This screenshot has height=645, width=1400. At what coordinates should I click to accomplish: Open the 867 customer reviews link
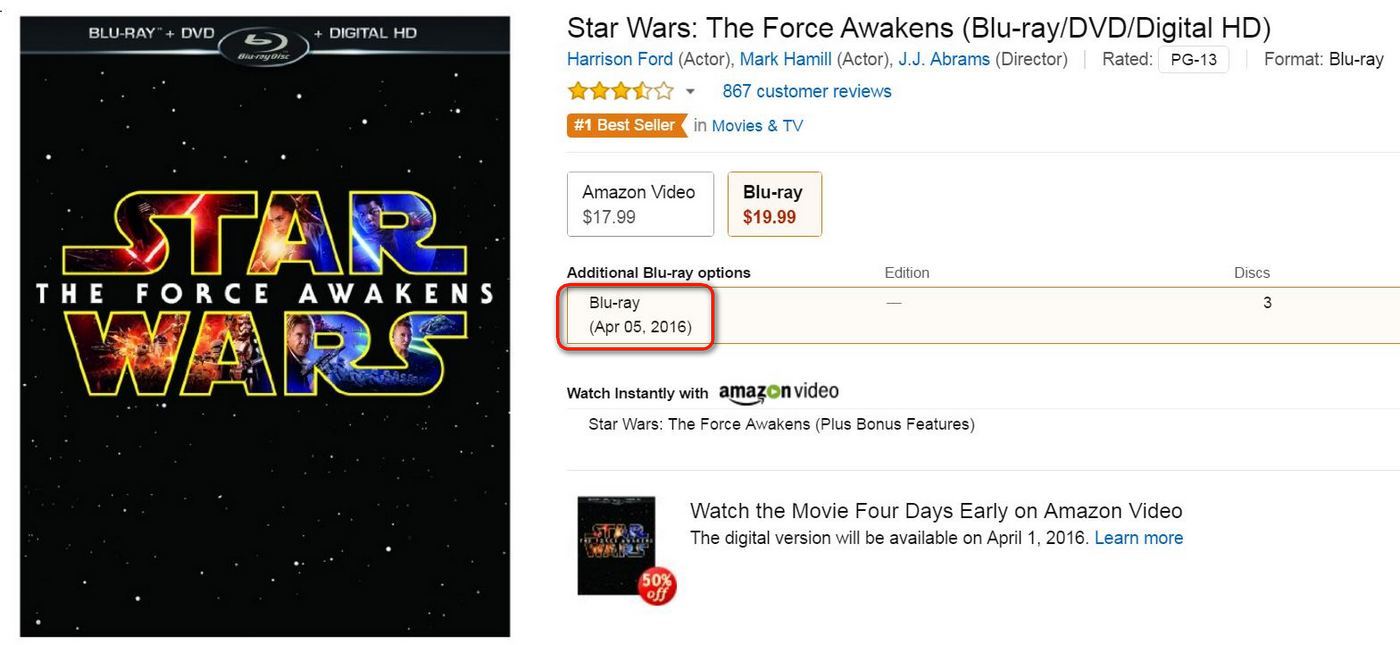(806, 91)
